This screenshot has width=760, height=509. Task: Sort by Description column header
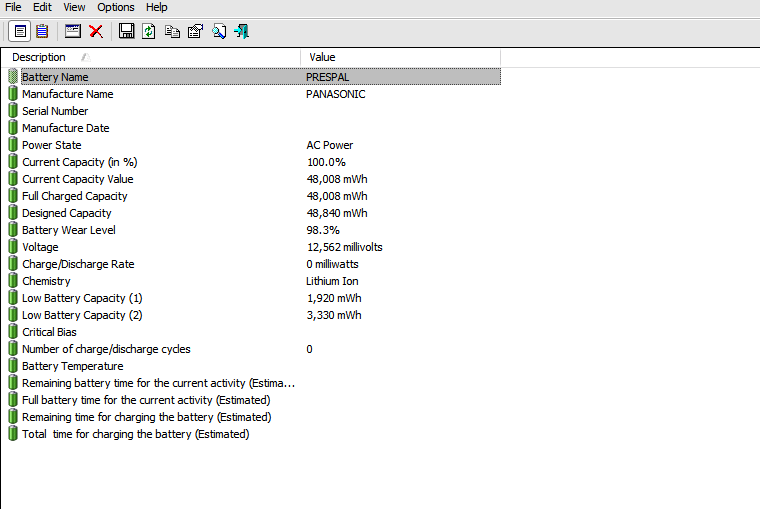pos(151,57)
